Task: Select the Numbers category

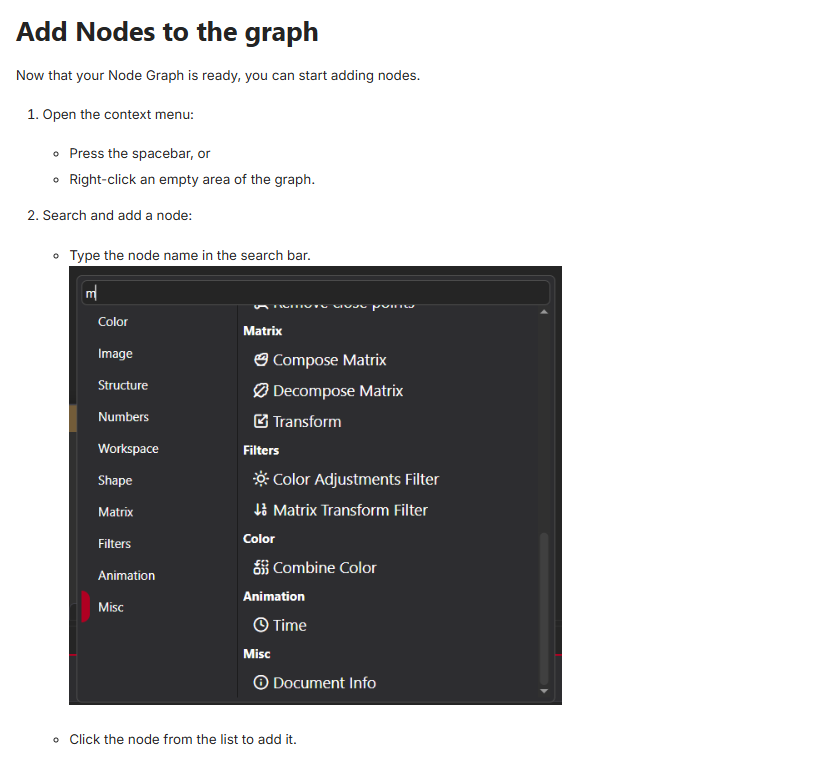Action: [123, 417]
